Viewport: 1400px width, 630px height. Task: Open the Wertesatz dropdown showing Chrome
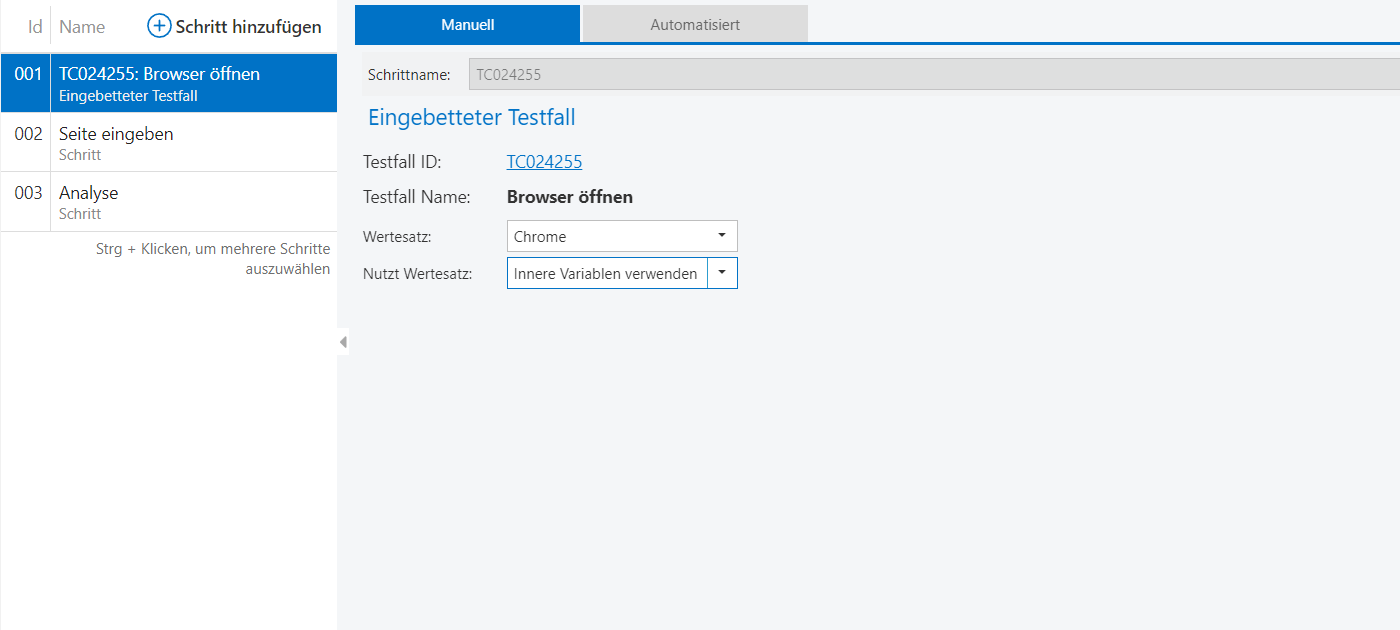click(621, 237)
